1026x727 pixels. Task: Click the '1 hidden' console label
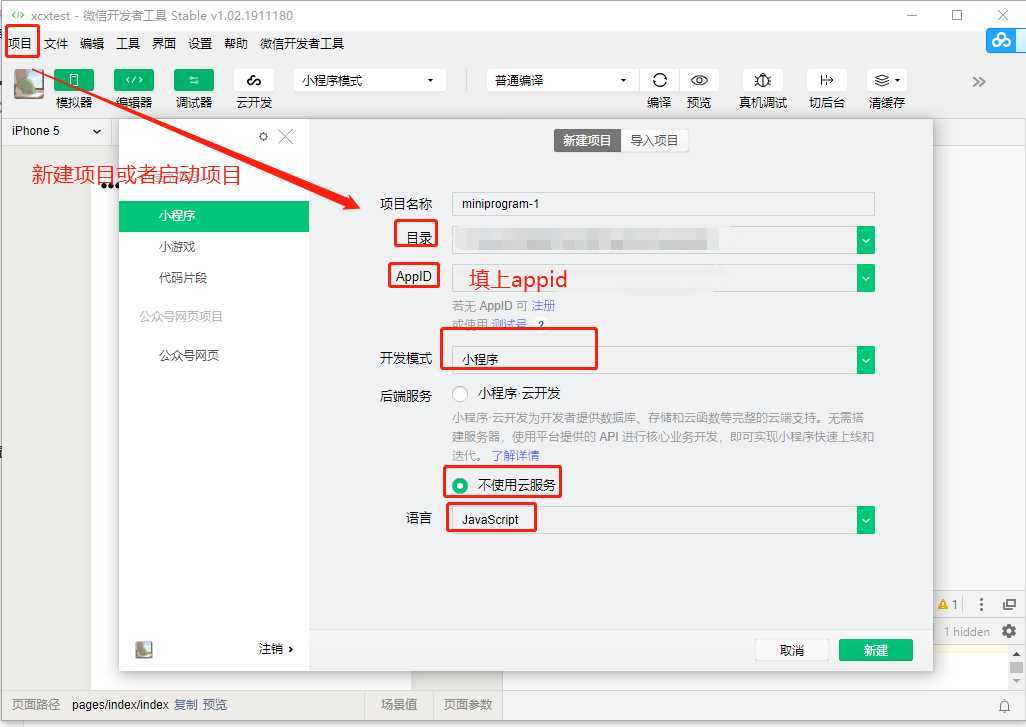966,631
